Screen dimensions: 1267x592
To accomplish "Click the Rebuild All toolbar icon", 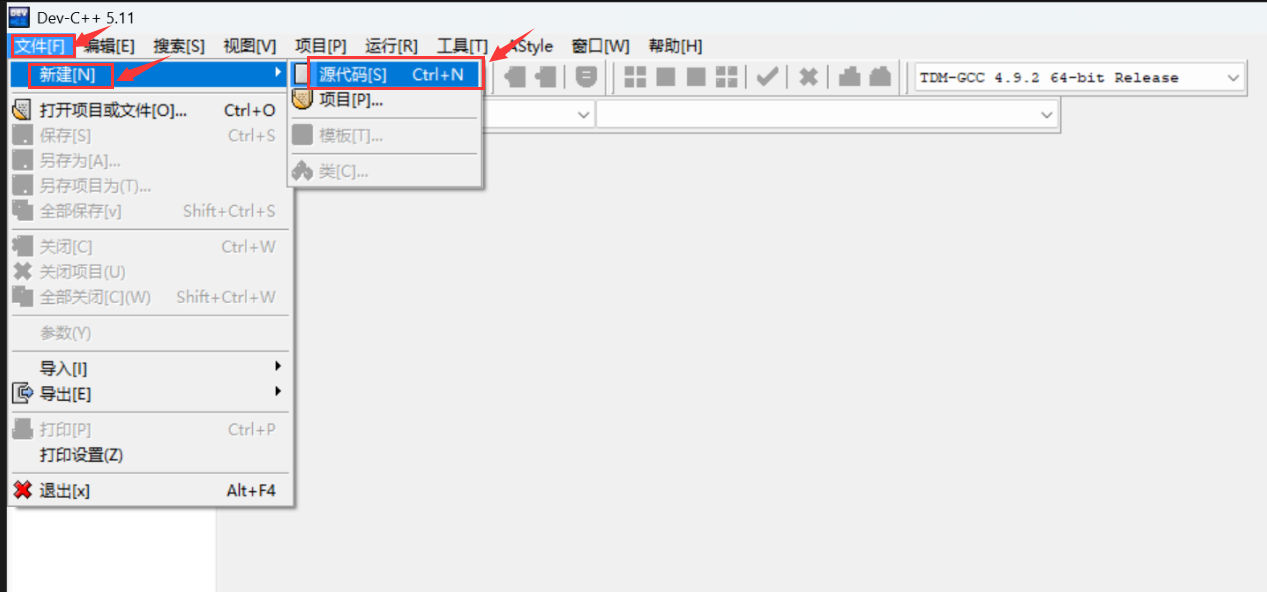I will coord(727,77).
